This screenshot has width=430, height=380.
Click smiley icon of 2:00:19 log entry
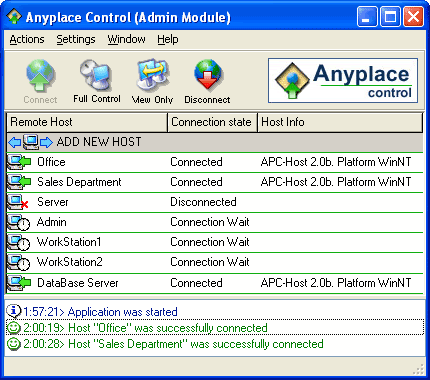tap(13, 328)
